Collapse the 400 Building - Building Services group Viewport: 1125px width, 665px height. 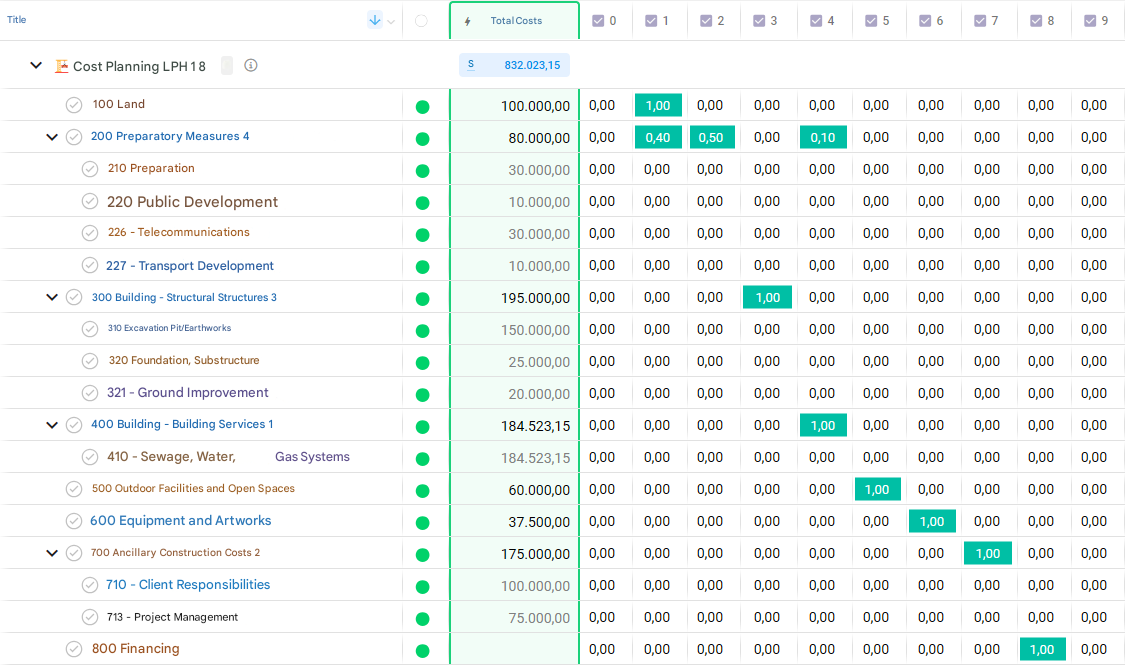pos(52,425)
